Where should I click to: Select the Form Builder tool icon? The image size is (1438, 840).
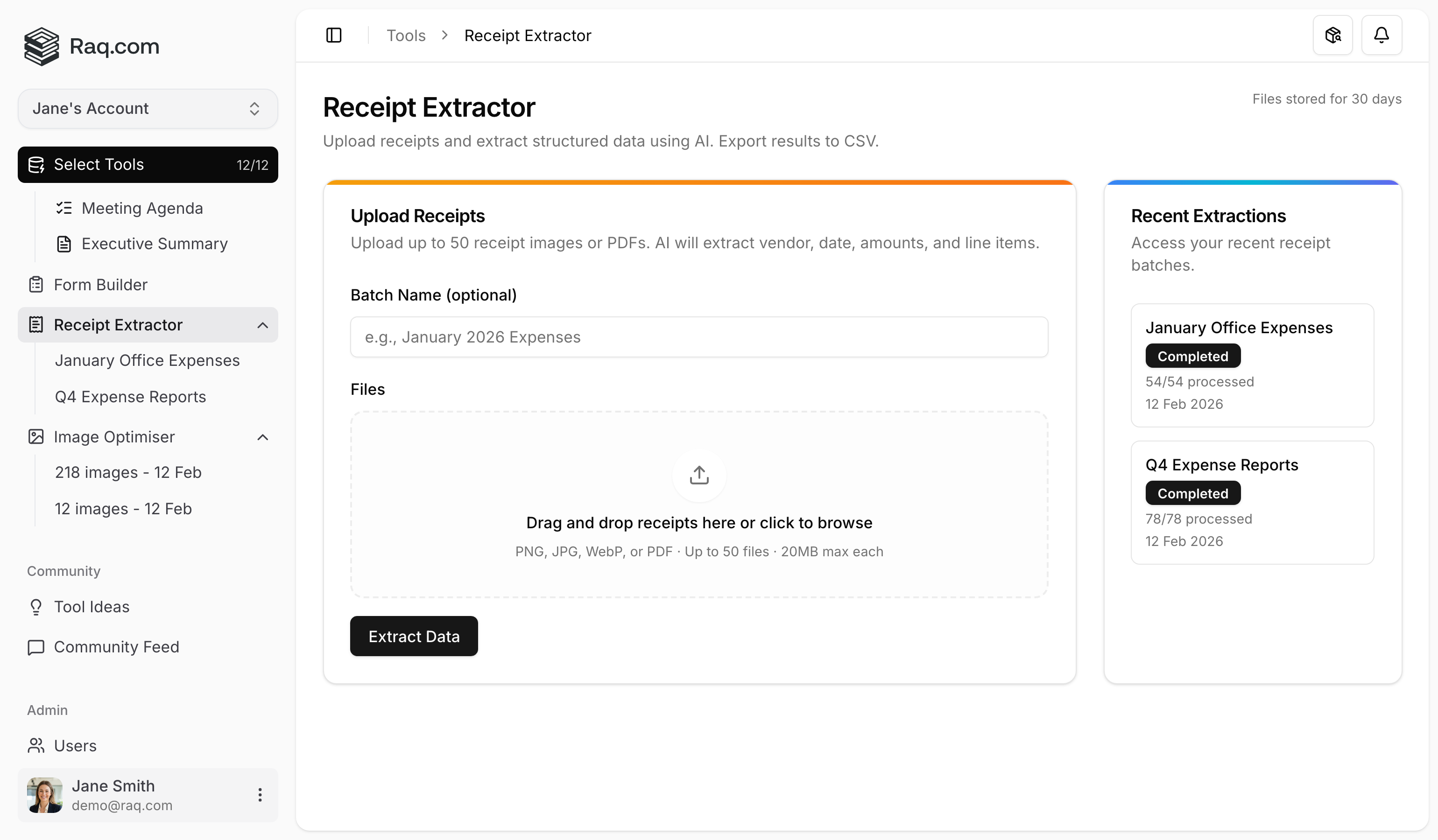pyautogui.click(x=36, y=284)
